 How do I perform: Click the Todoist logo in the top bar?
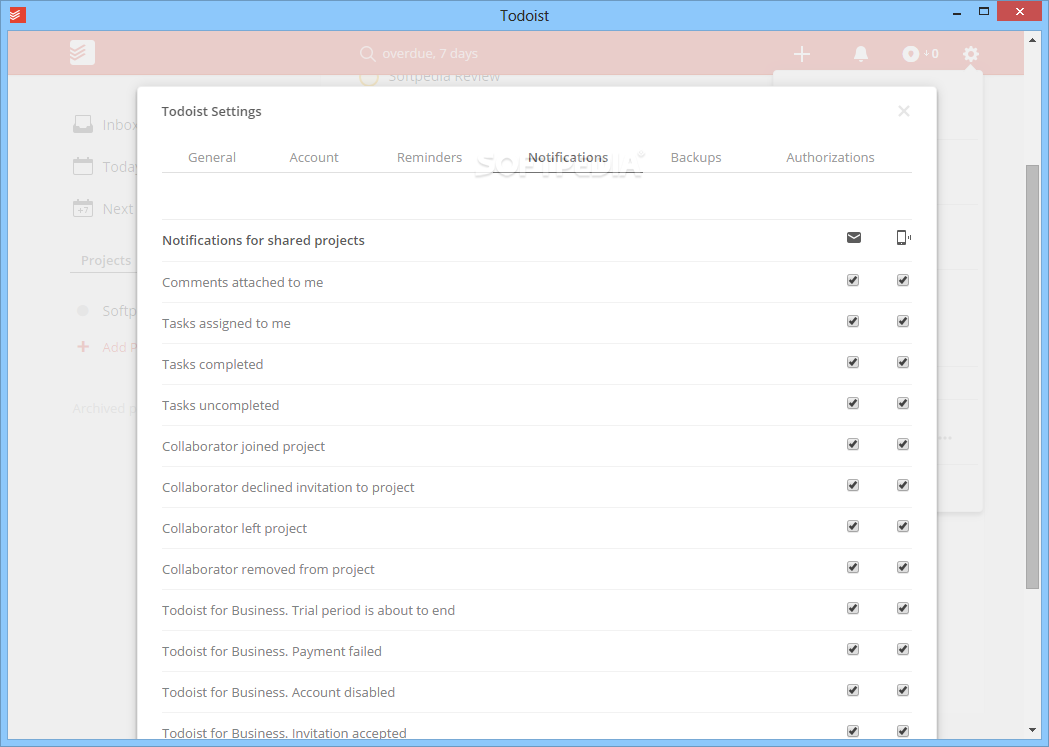click(x=82, y=53)
